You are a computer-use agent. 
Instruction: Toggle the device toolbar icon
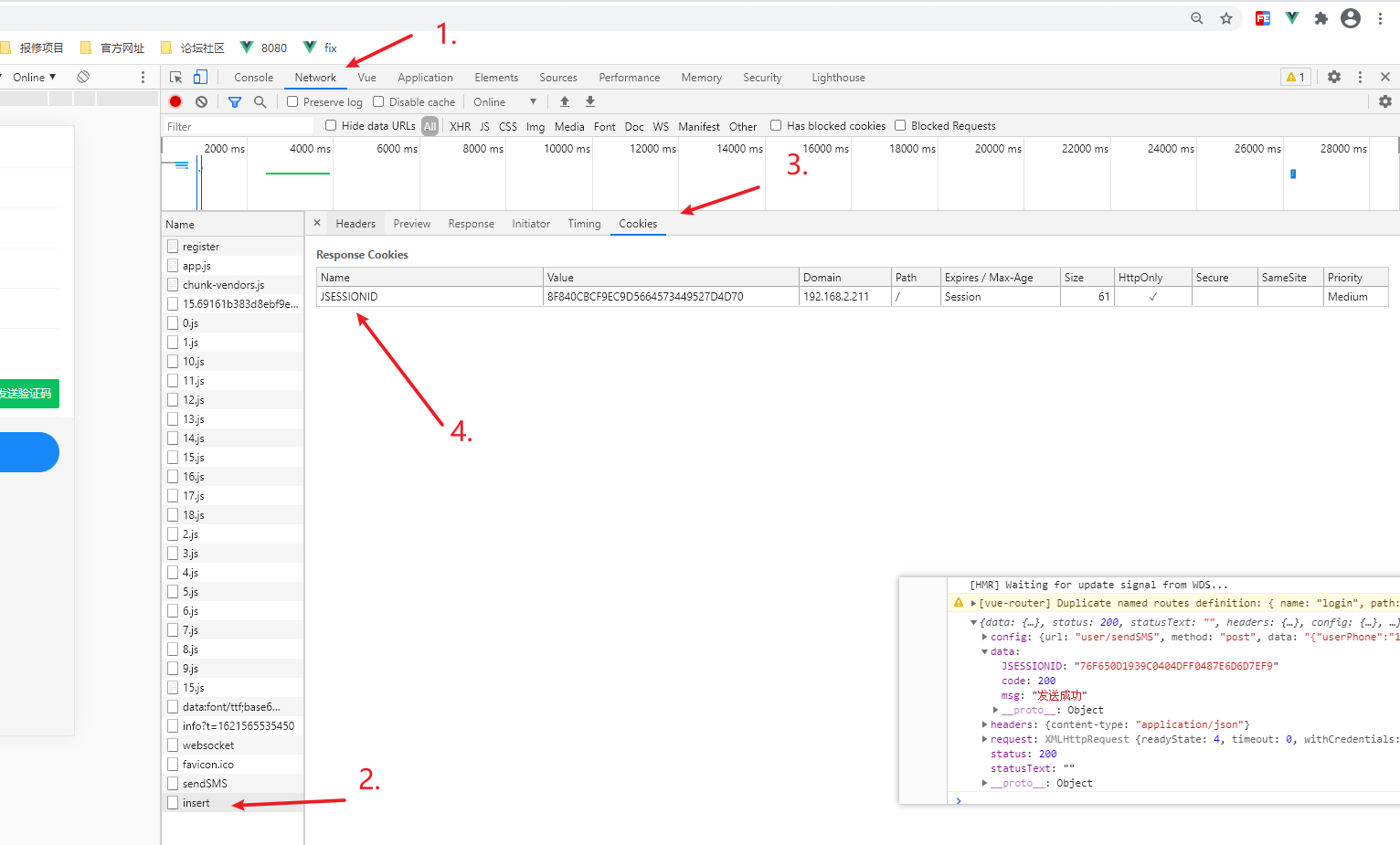coord(200,78)
